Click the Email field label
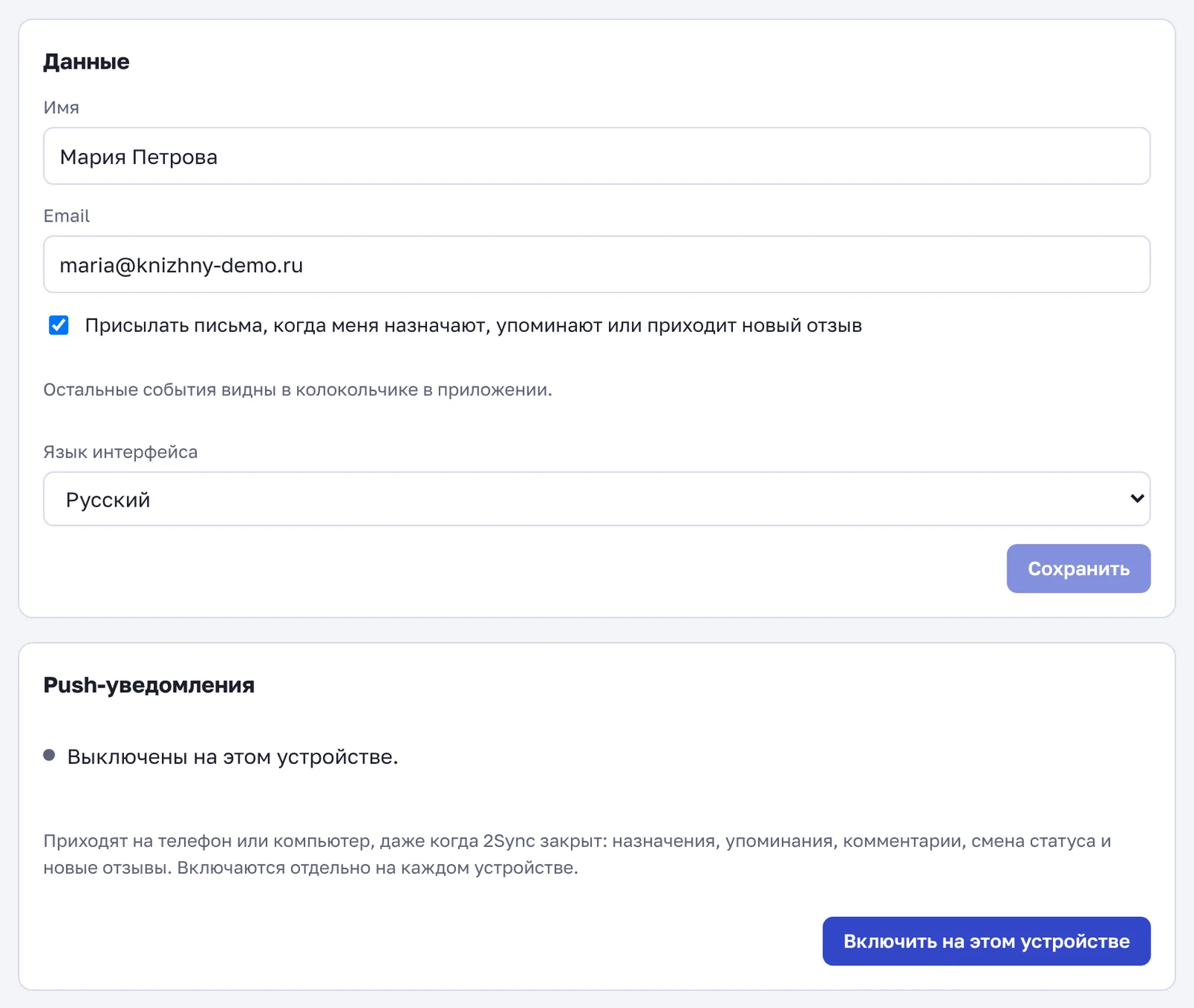The height and width of the screenshot is (1008, 1194). pyautogui.click(x=66, y=216)
